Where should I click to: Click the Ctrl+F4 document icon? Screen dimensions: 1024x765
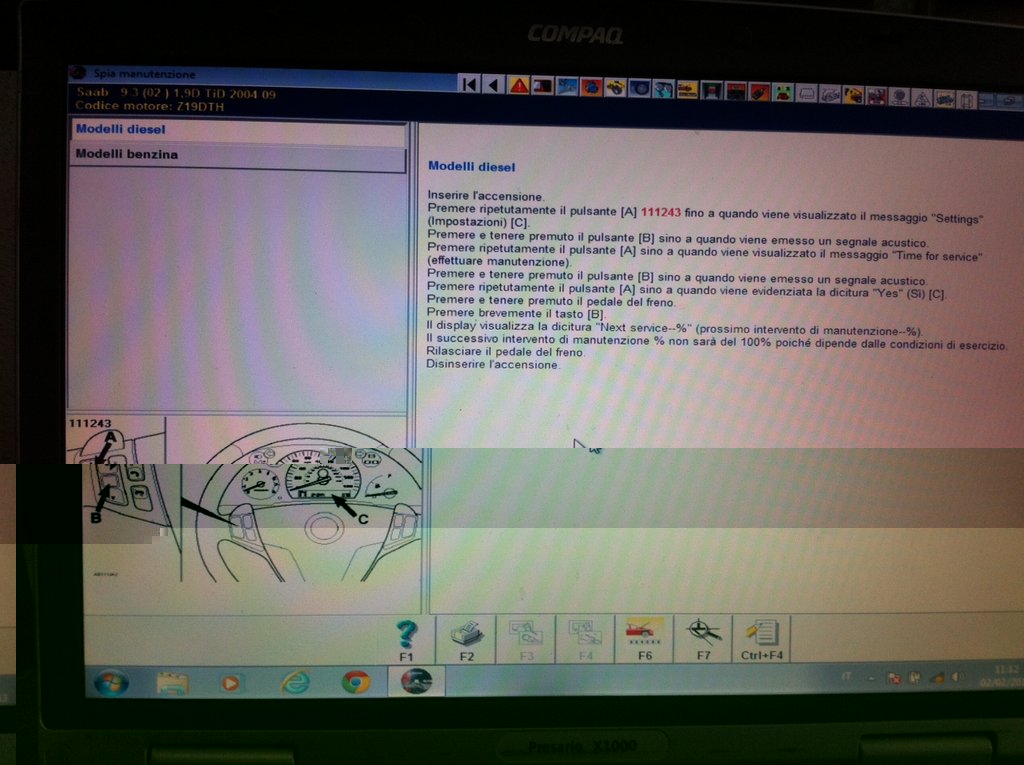pyautogui.click(x=761, y=640)
